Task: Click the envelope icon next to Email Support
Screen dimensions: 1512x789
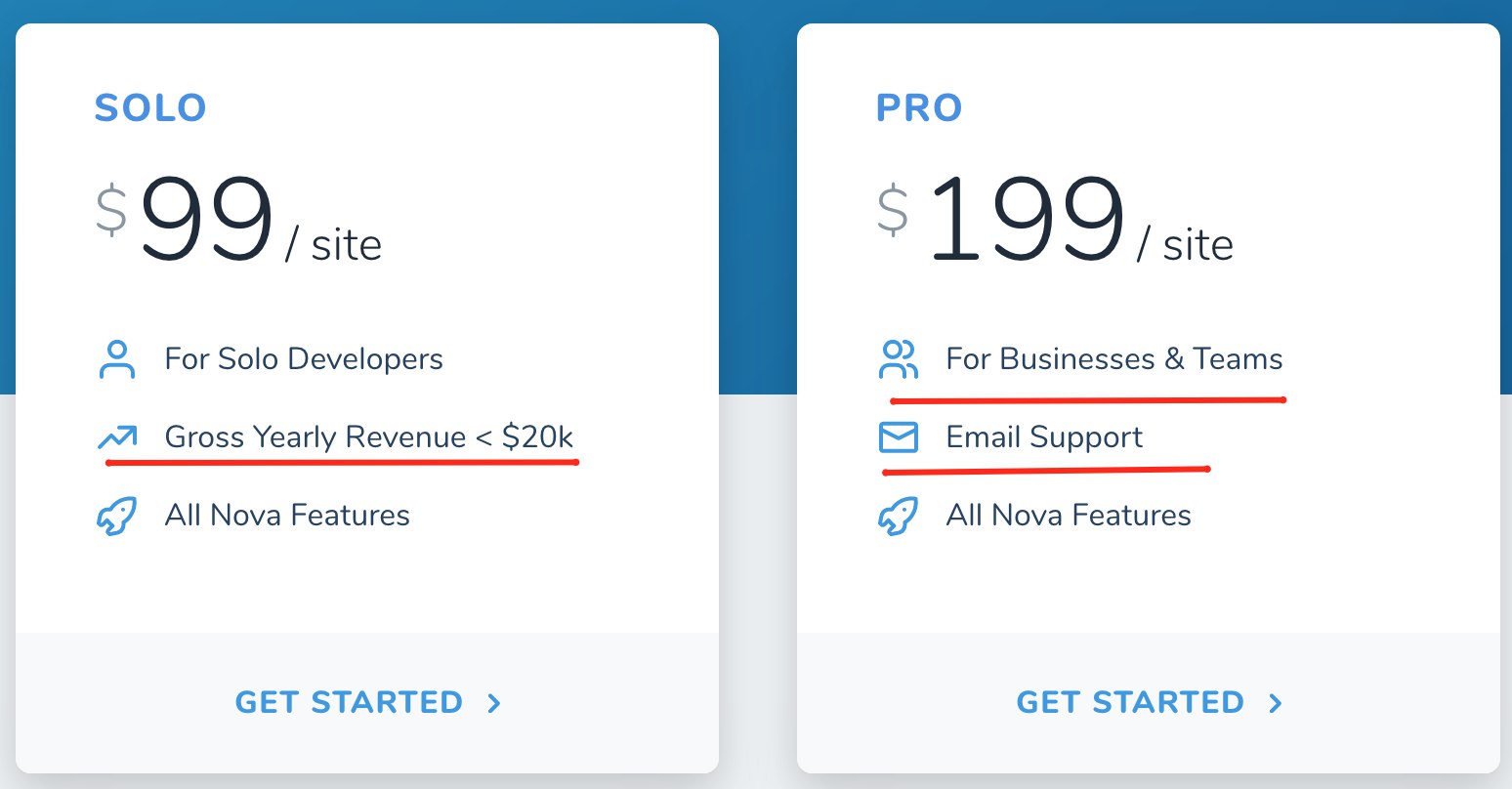Action: click(x=899, y=437)
